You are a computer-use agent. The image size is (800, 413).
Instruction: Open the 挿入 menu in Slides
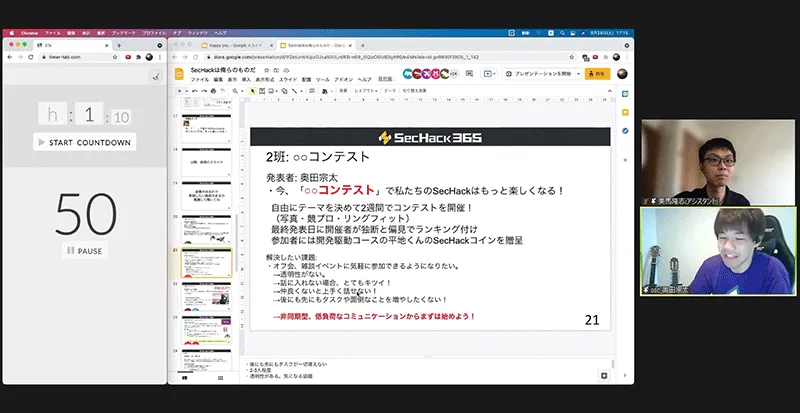tap(246, 80)
